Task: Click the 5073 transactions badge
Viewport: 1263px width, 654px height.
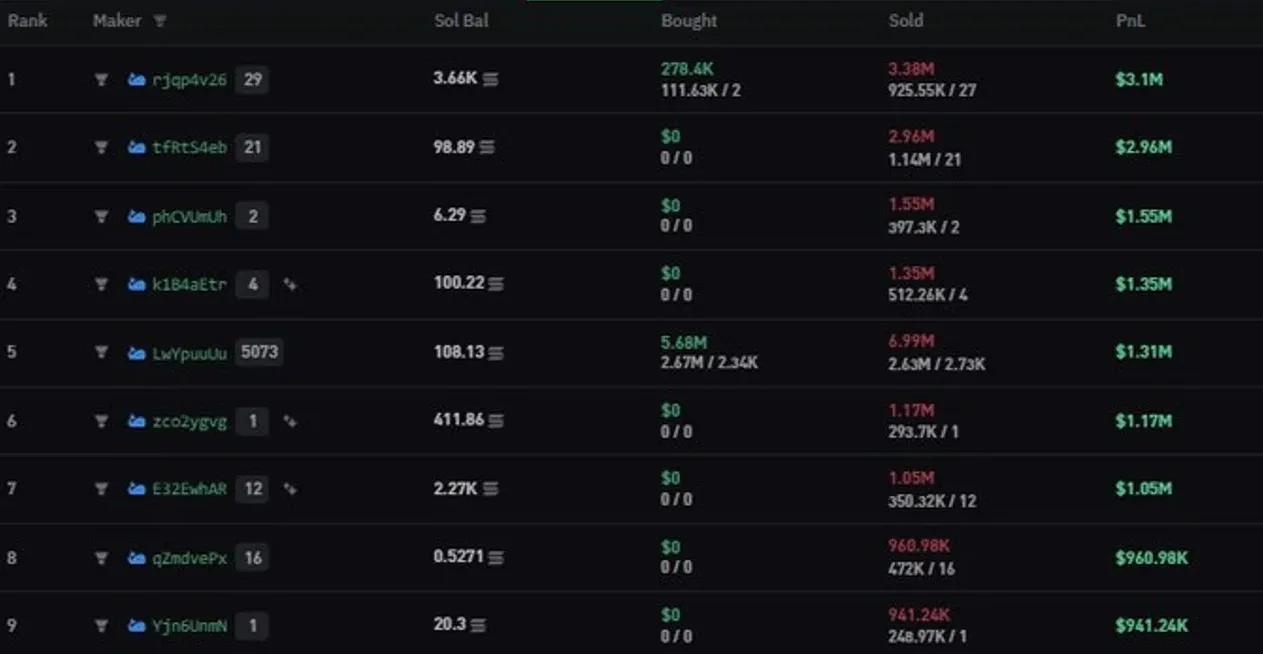Action: (259, 352)
